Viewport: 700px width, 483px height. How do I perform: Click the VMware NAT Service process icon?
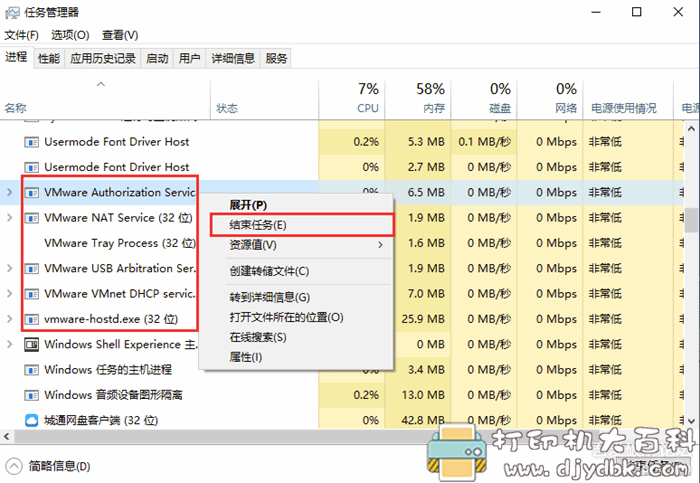(31, 218)
